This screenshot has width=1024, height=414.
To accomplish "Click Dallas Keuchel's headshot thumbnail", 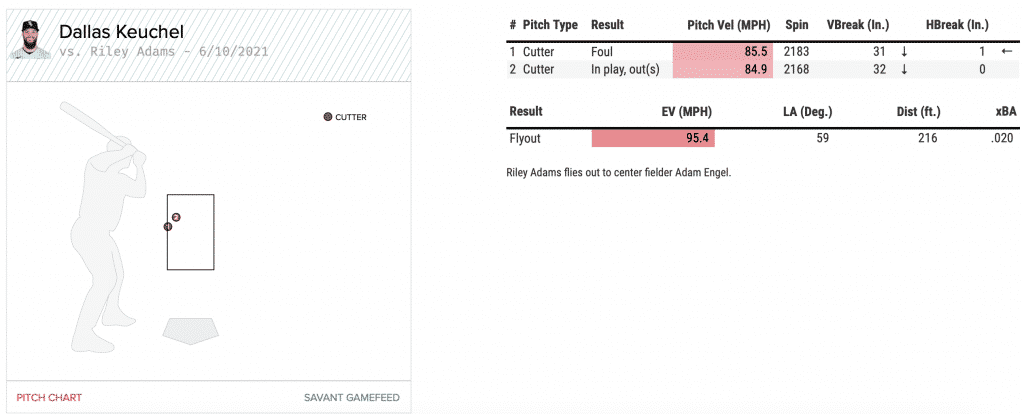I will click(30, 40).
